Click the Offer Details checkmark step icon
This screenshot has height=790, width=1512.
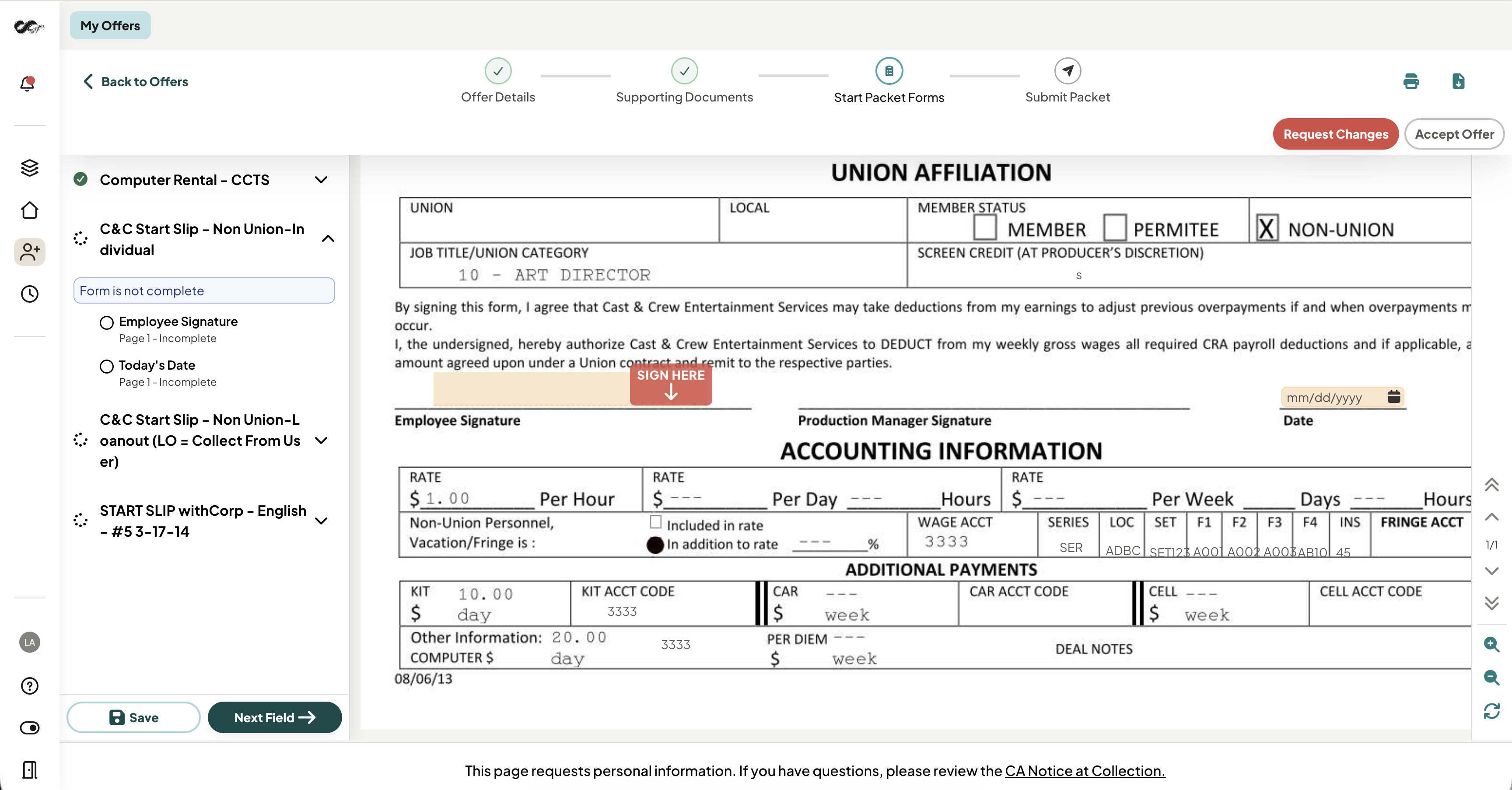tap(498, 71)
